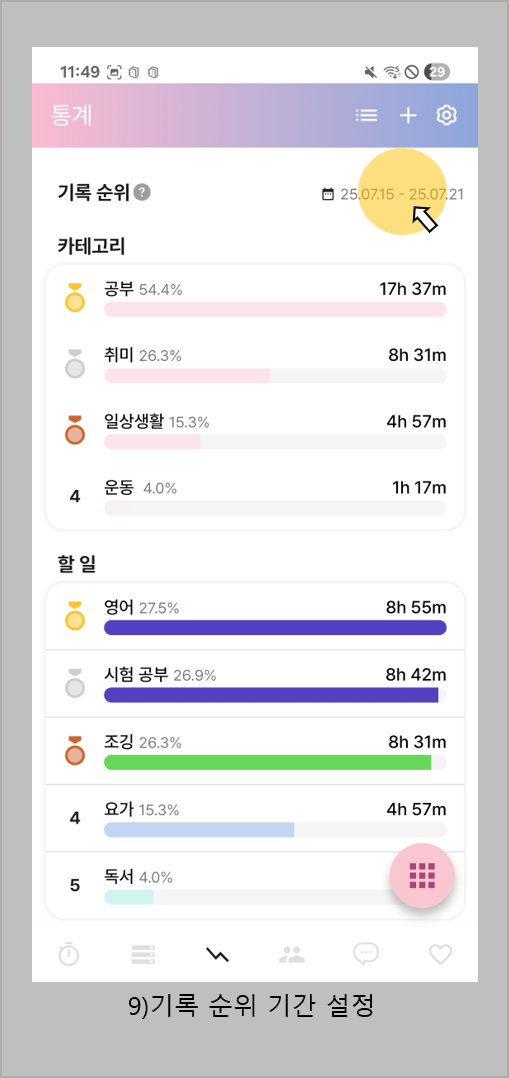The width and height of the screenshot is (509, 1078).
Task: Select the 일상생활 category entry
Action: (x=254, y=430)
